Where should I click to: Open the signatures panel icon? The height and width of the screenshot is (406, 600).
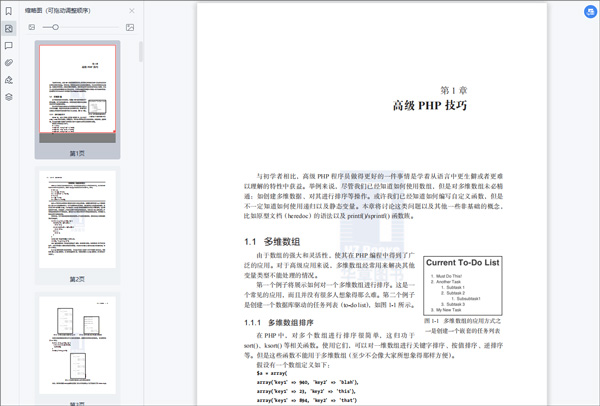point(8,80)
